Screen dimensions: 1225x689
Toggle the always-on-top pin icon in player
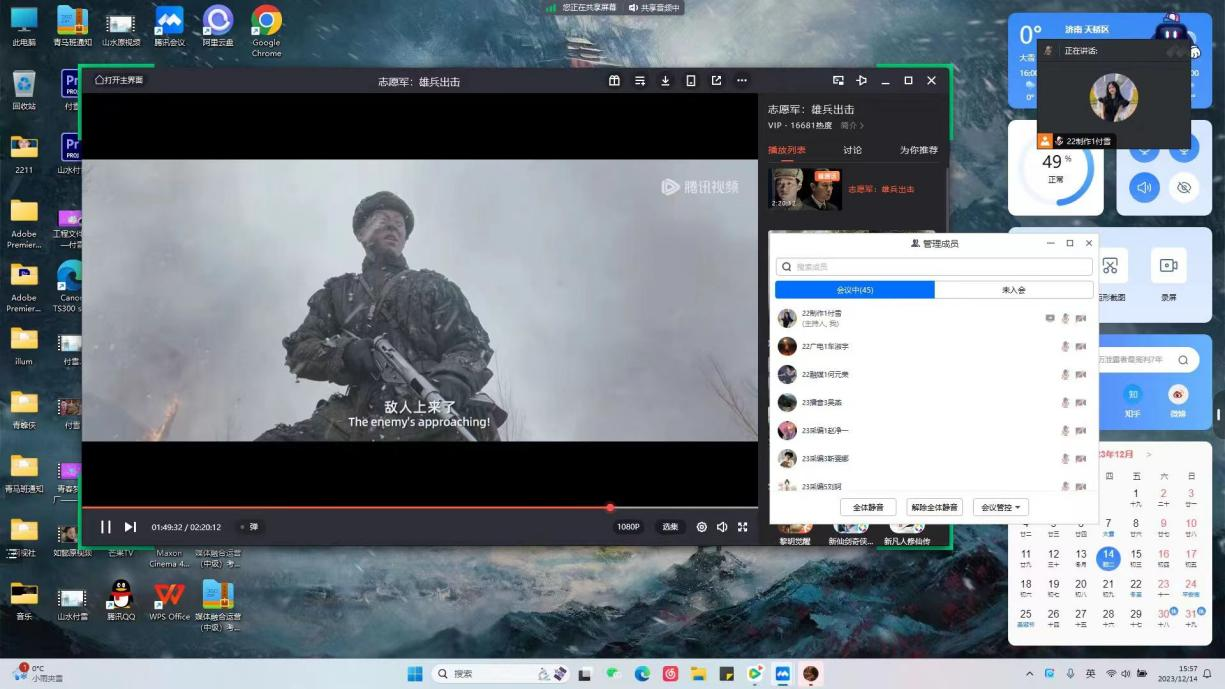point(862,81)
